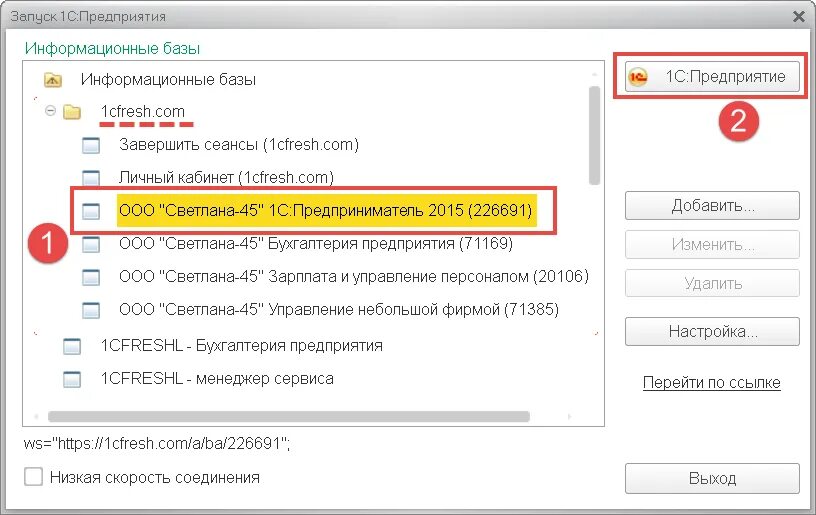Click the Изменить... button
816x515 pixels.
click(x=712, y=244)
